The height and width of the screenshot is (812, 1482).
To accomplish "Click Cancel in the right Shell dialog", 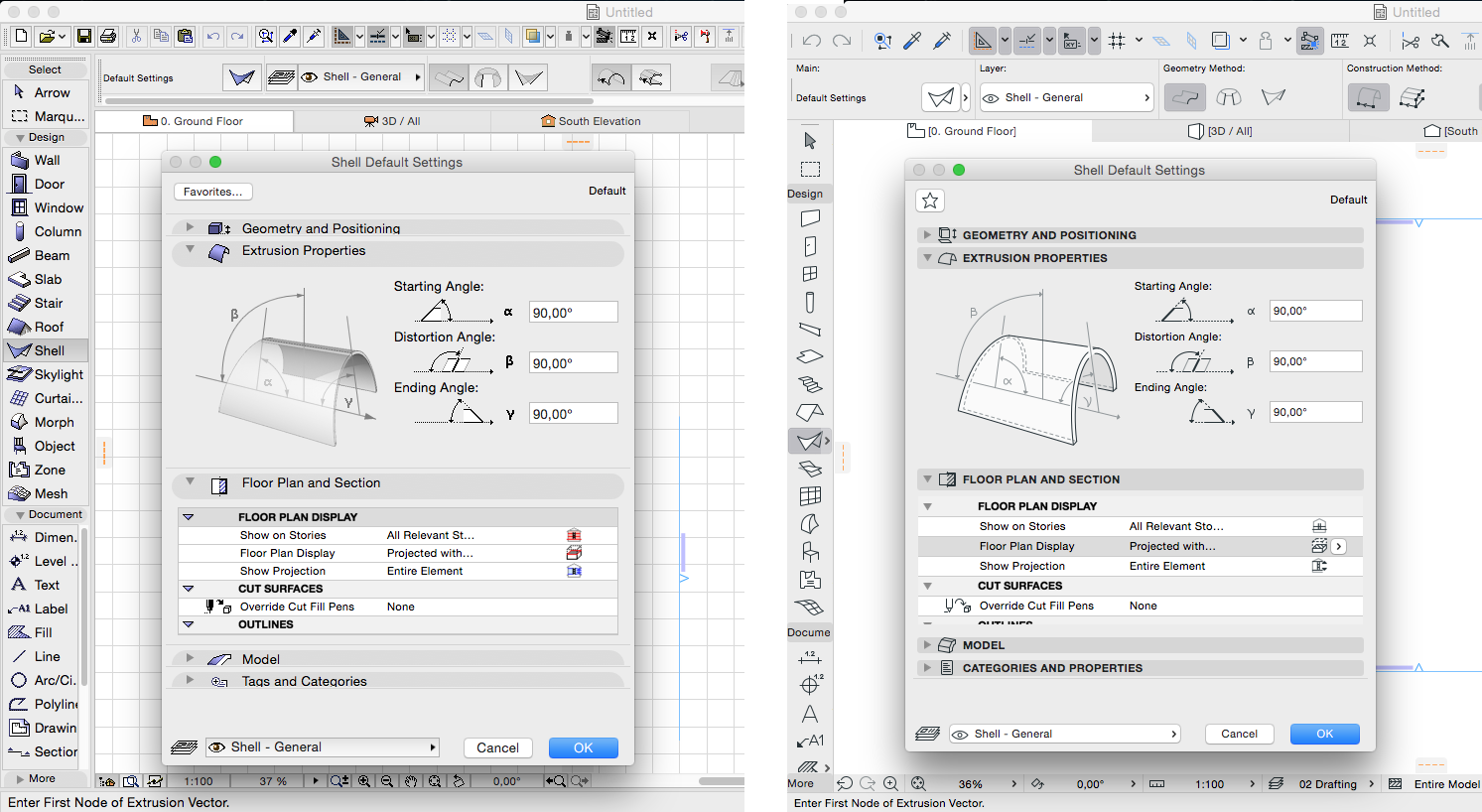I will click(x=1239, y=734).
